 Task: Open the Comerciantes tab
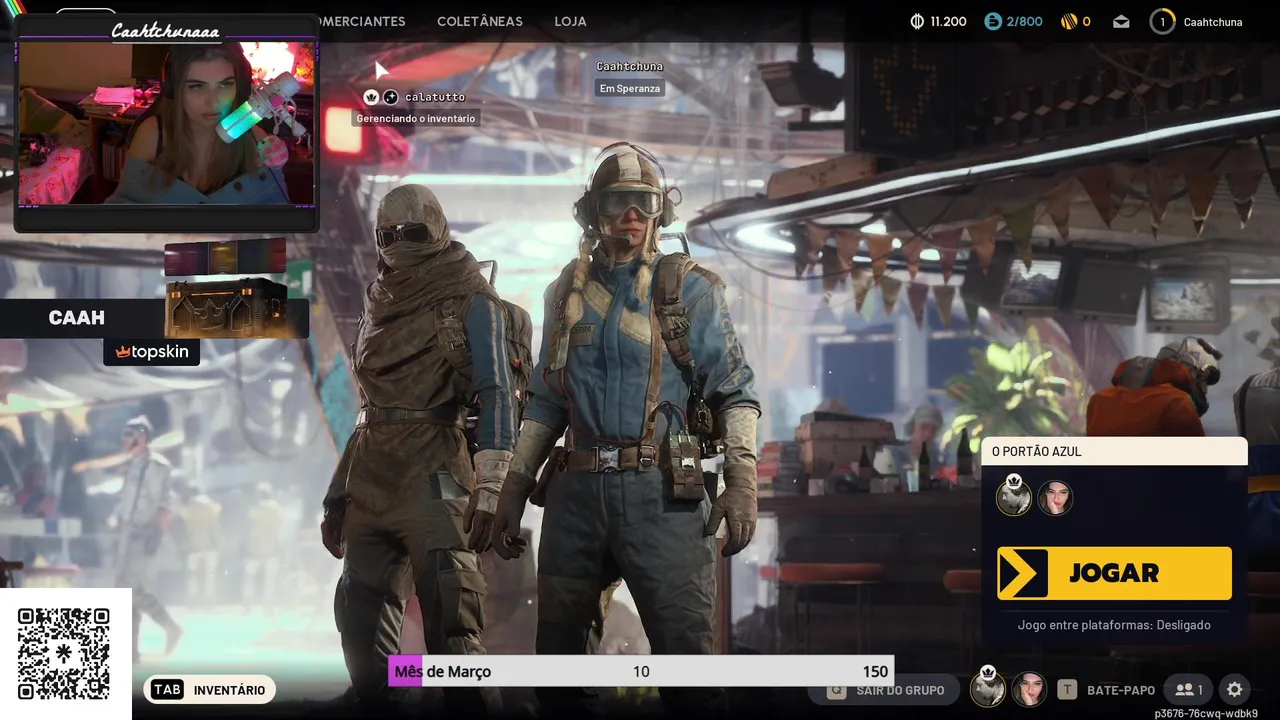click(x=362, y=21)
